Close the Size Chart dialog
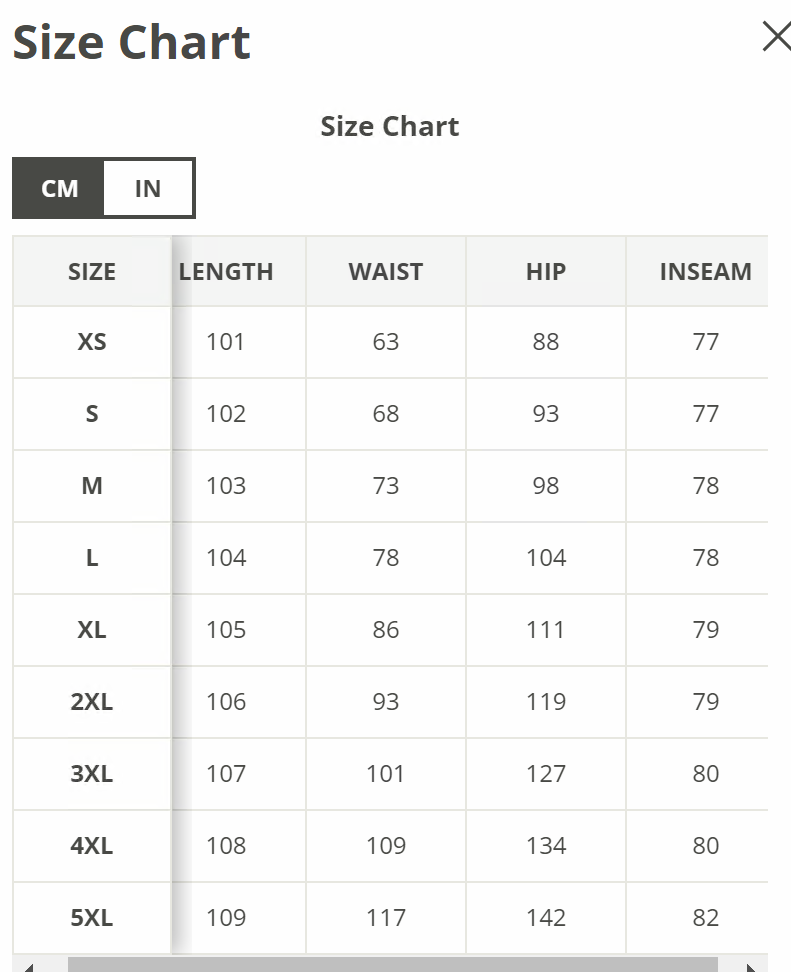The image size is (791, 972). coord(776,37)
